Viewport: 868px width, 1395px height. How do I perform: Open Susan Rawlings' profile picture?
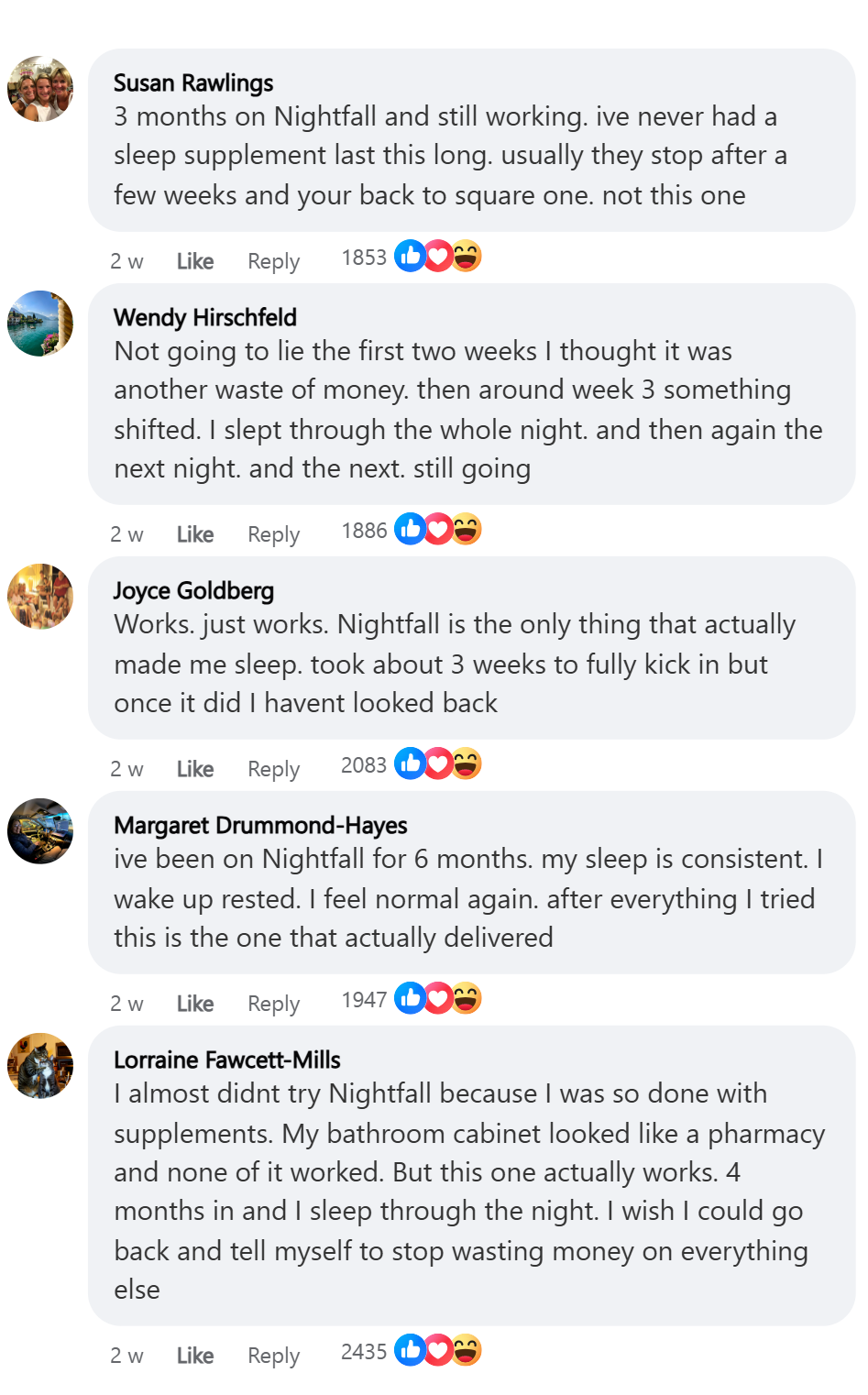coord(40,89)
